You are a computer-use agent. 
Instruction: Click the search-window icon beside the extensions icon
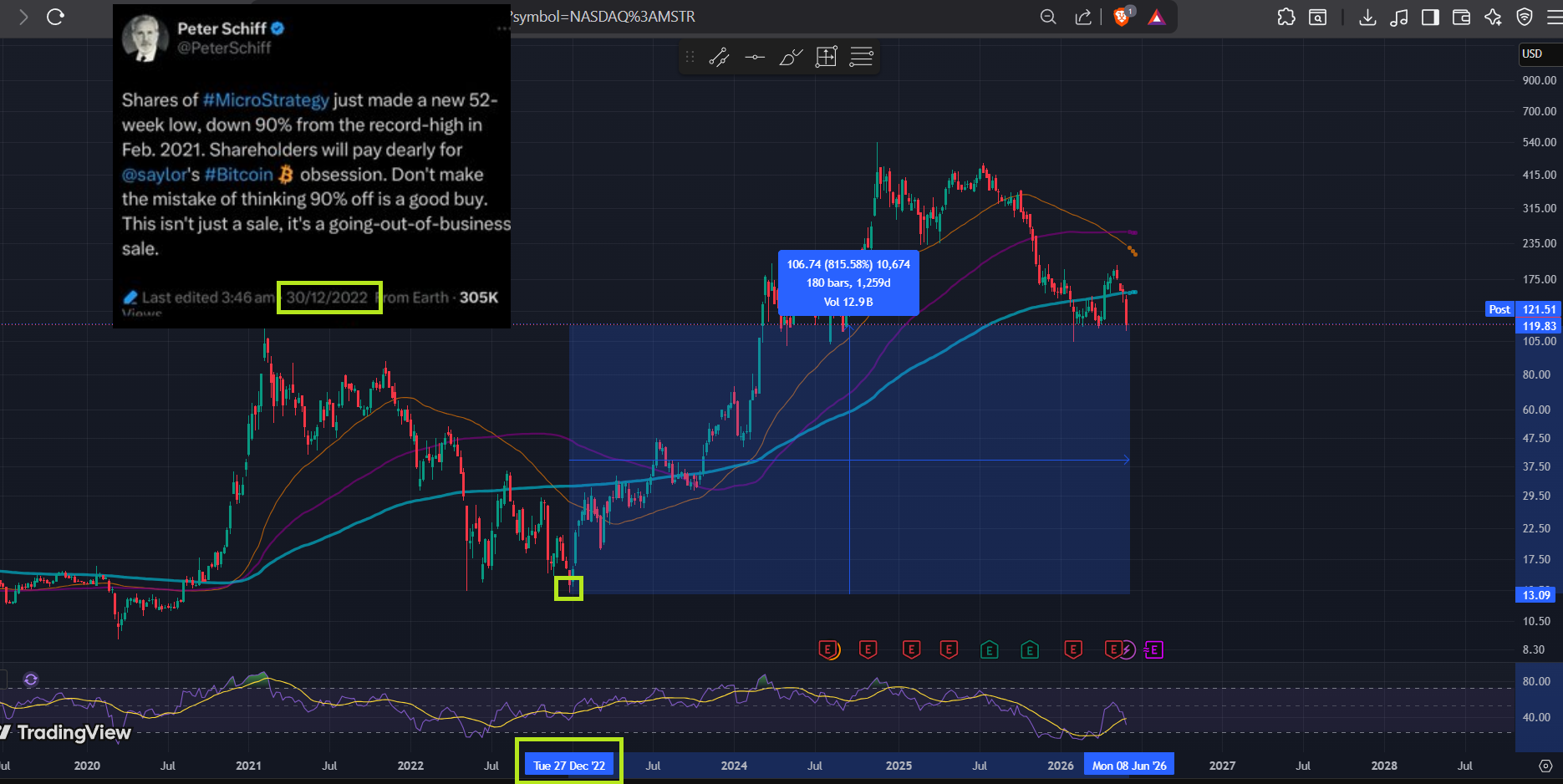(1318, 17)
